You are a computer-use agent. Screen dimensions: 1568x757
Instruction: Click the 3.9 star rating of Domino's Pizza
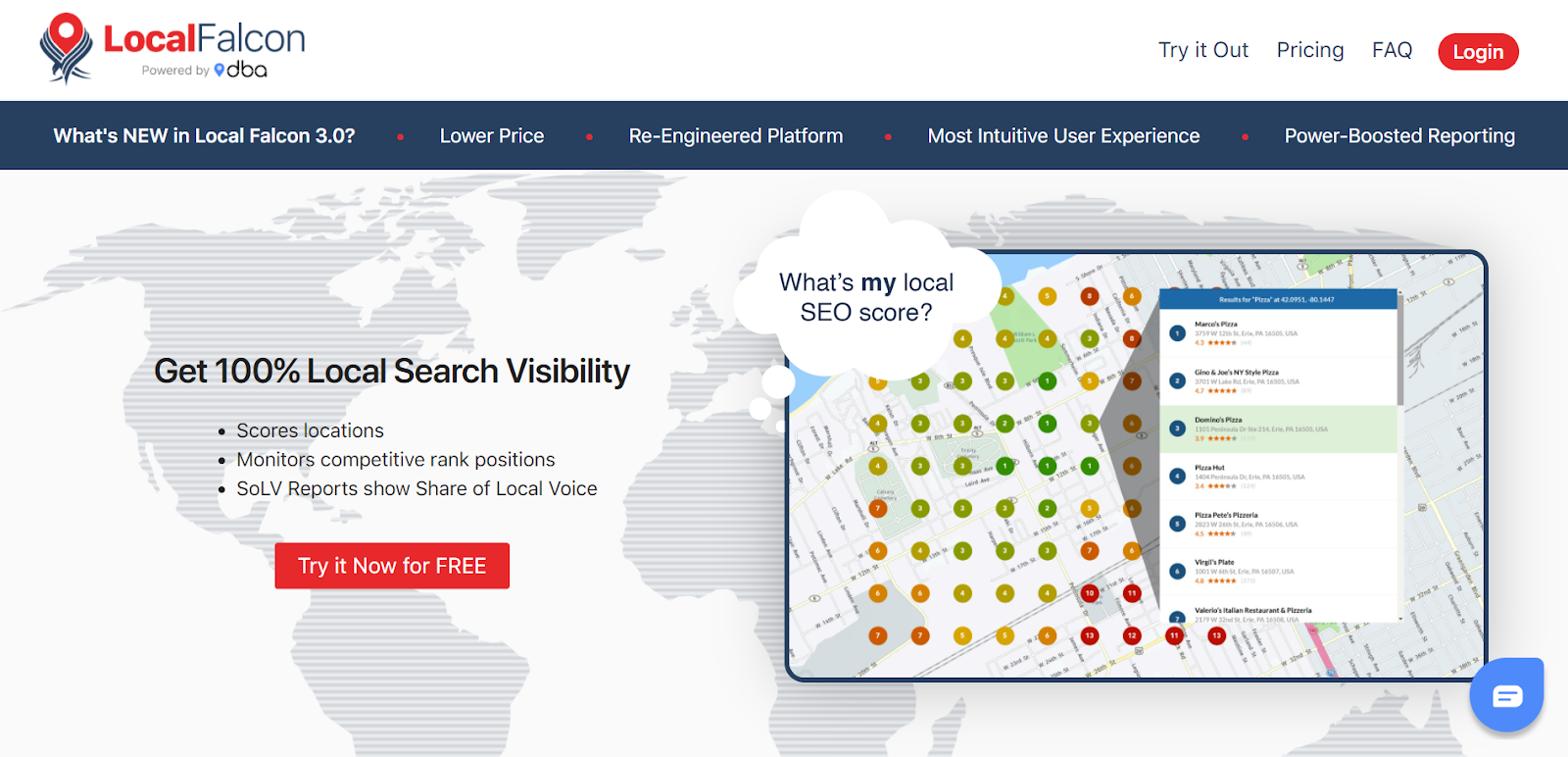[x=1215, y=438]
